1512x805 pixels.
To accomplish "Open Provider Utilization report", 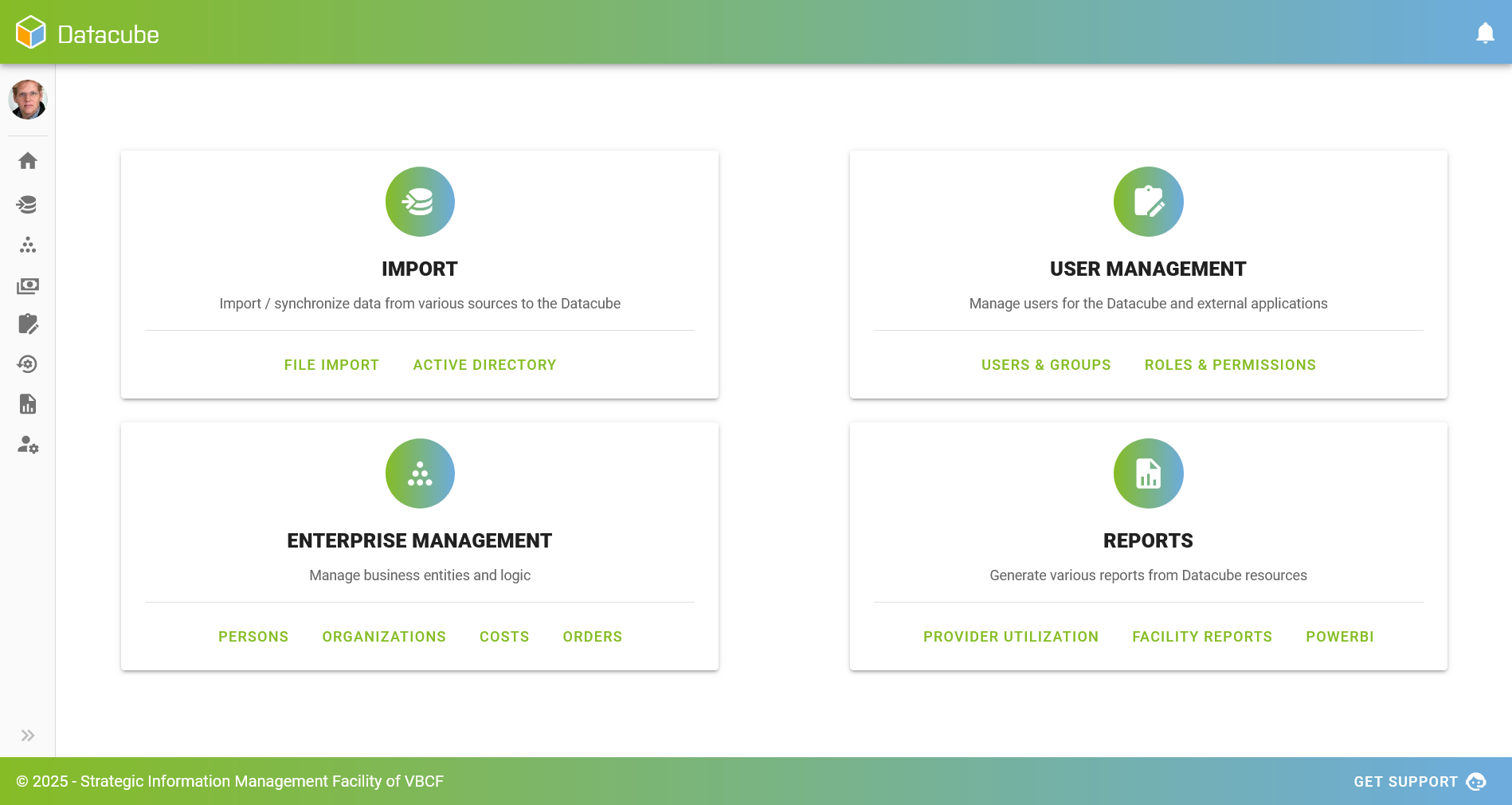I will tap(1010, 637).
